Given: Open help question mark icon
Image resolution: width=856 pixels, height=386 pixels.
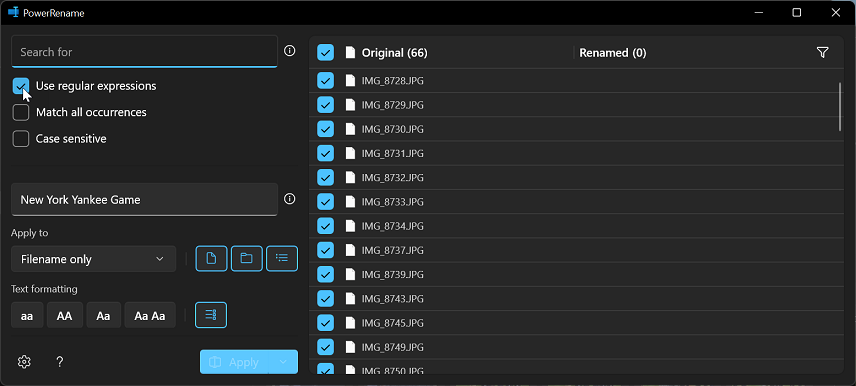Looking at the screenshot, I should click(x=60, y=361).
